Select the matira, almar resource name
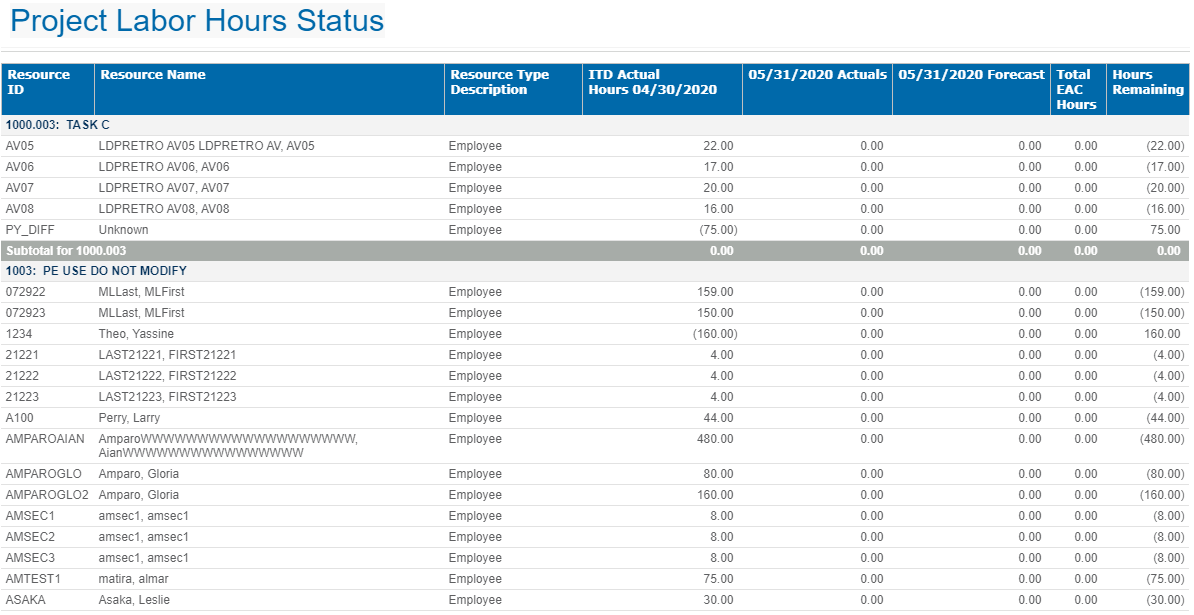This screenshot has width=1194, height=615. pos(136,579)
